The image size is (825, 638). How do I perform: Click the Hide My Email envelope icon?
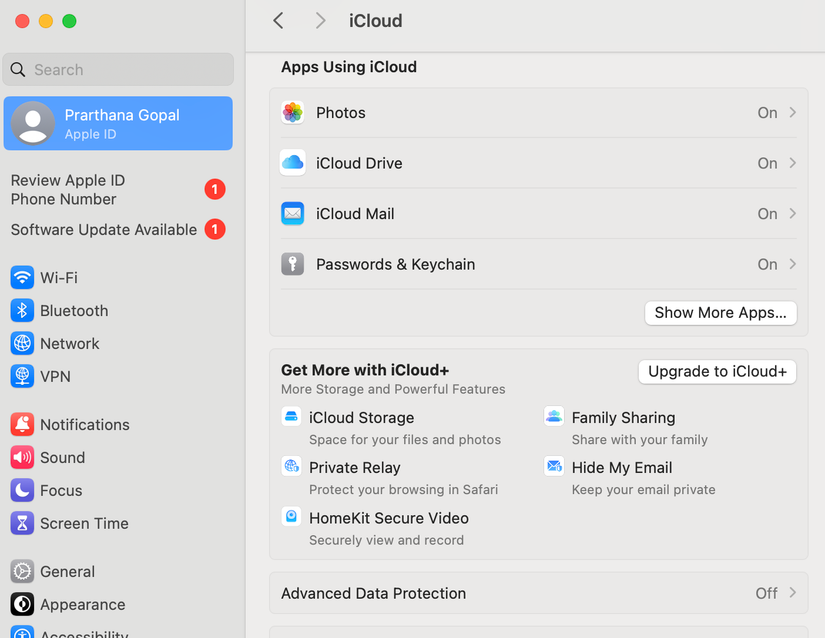click(554, 466)
